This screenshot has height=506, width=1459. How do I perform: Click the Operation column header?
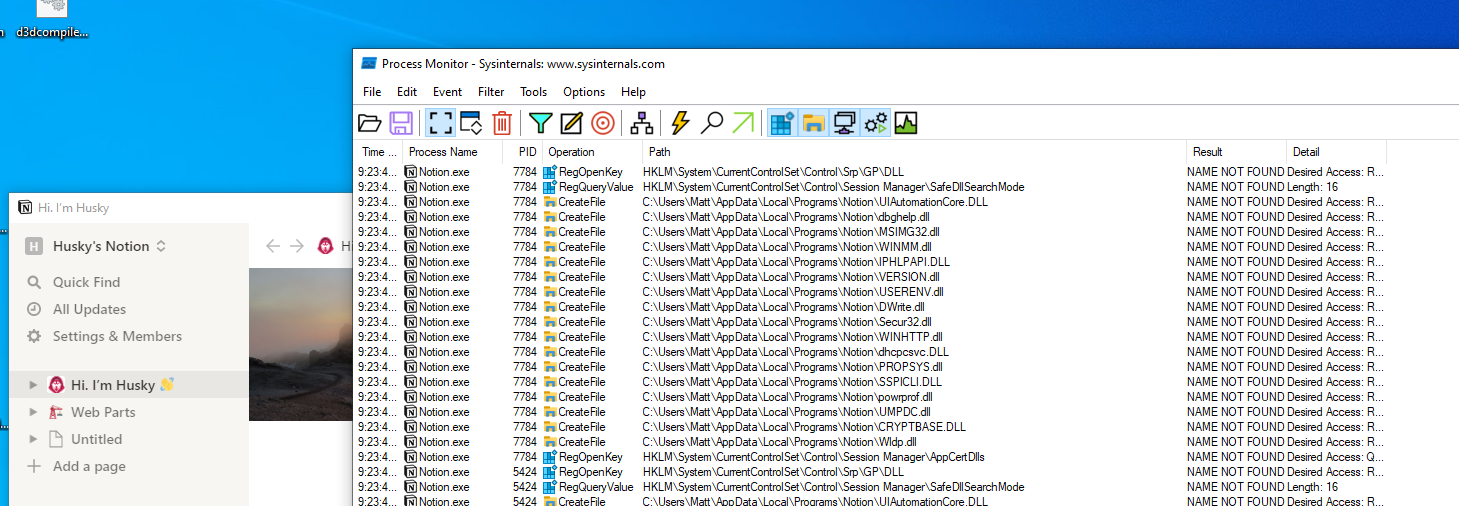(x=593, y=152)
